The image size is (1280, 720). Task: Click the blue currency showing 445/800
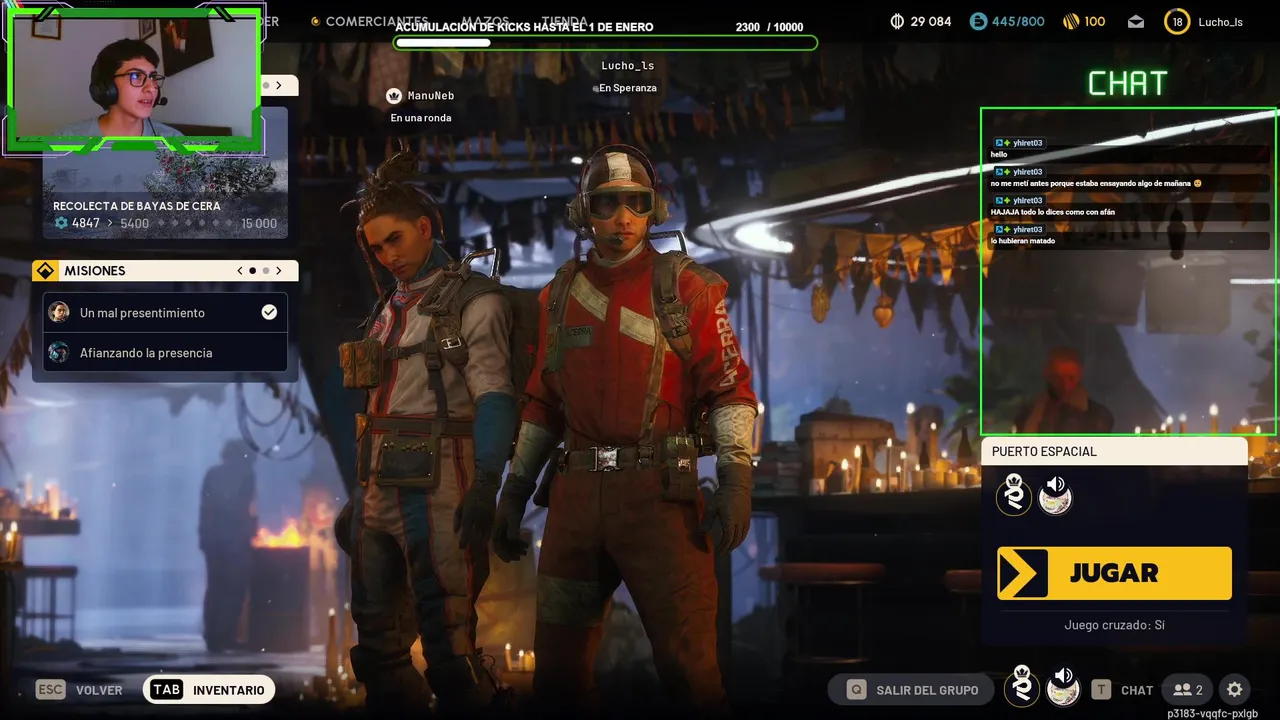click(x=1007, y=21)
